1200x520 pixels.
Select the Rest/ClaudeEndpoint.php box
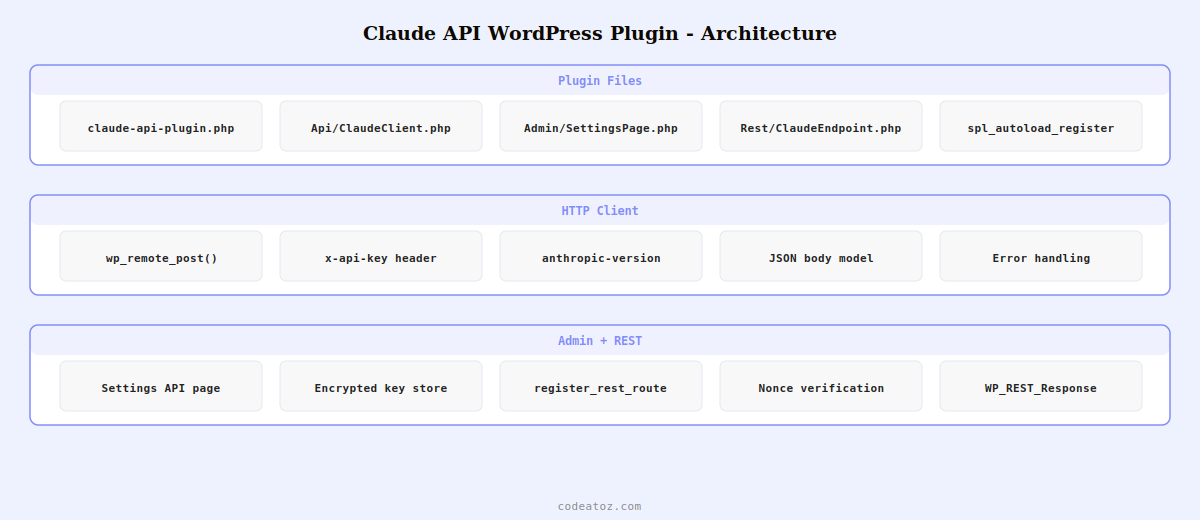coord(821,126)
